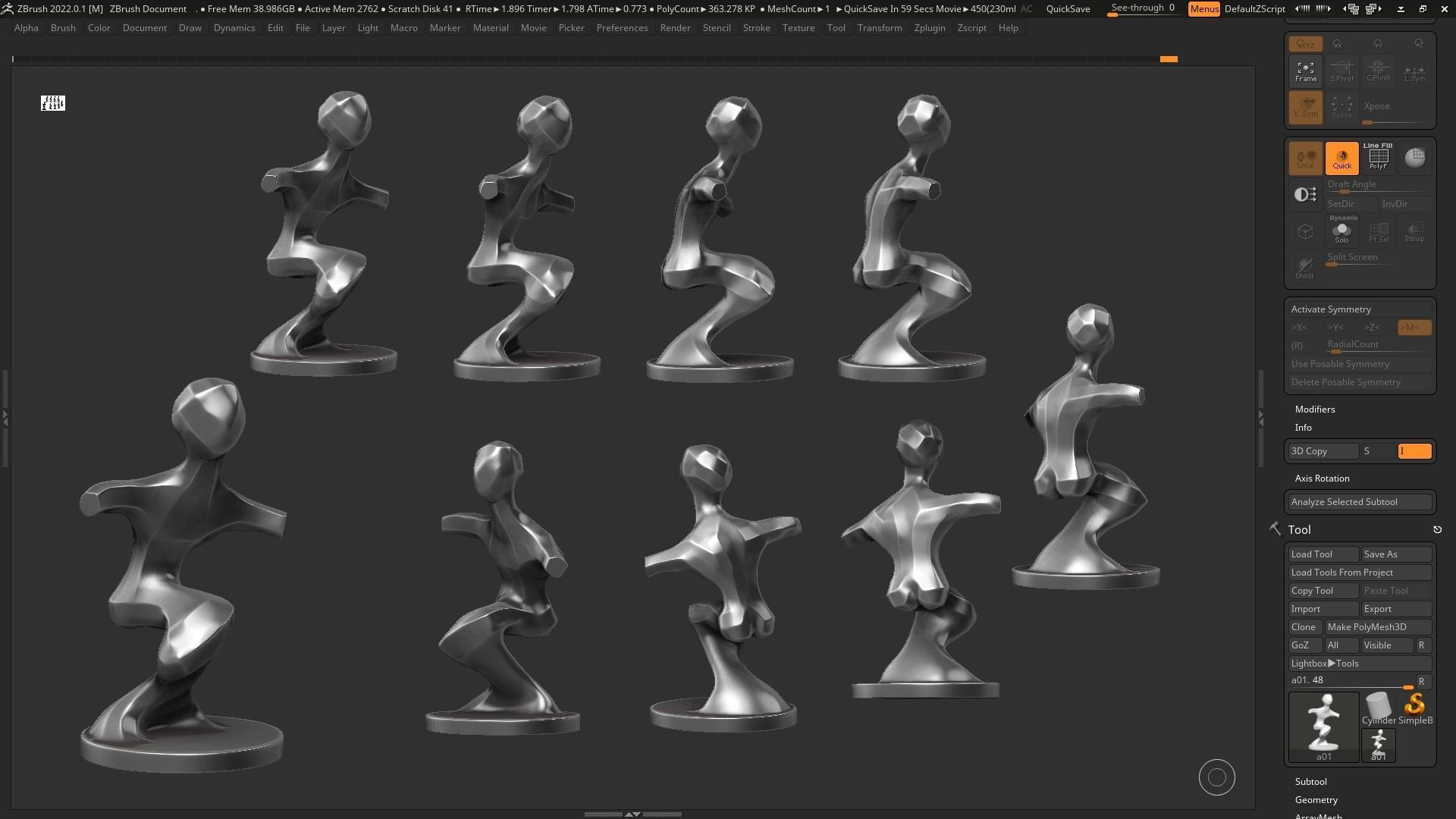Click the Frame mesh icon

(x=1305, y=71)
